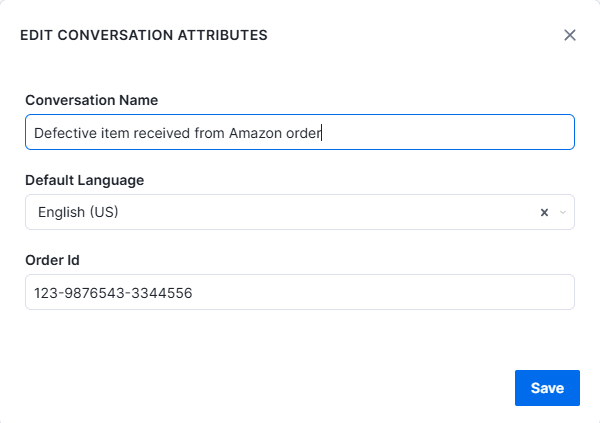
Task: Focus the Conversation Name input field
Action: click(300, 132)
